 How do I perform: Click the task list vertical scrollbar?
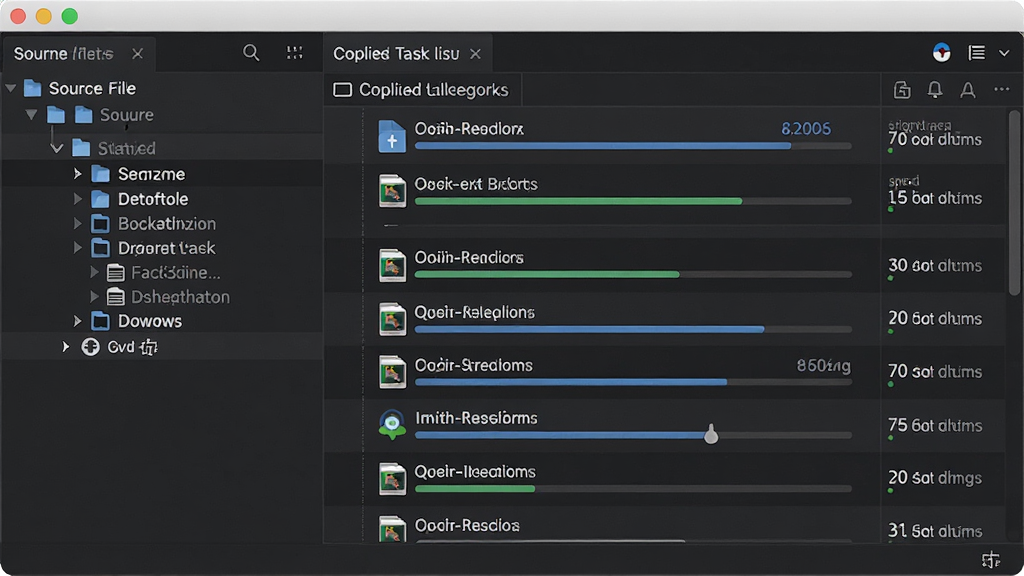[1014, 202]
